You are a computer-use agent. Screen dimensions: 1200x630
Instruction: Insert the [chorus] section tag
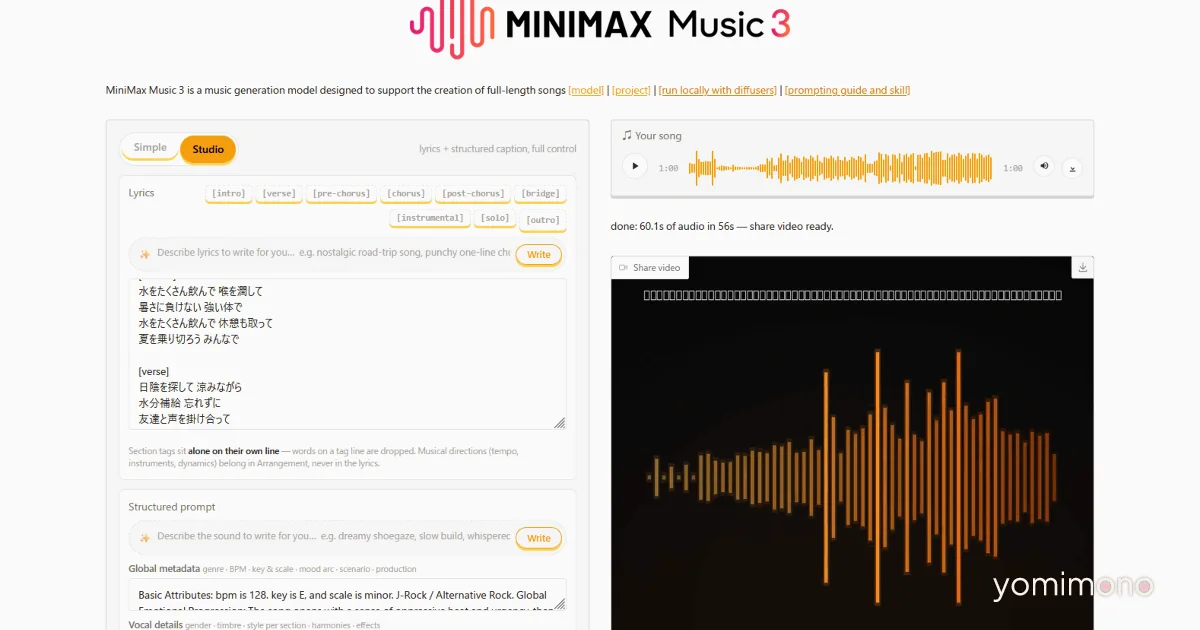[406, 193]
